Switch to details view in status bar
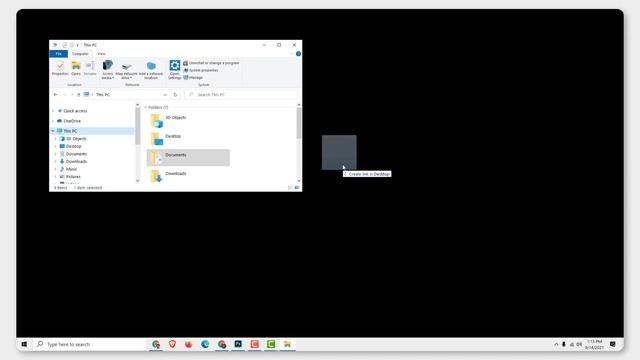Image resolution: width=640 pixels, height=360 pixels. 291,188
